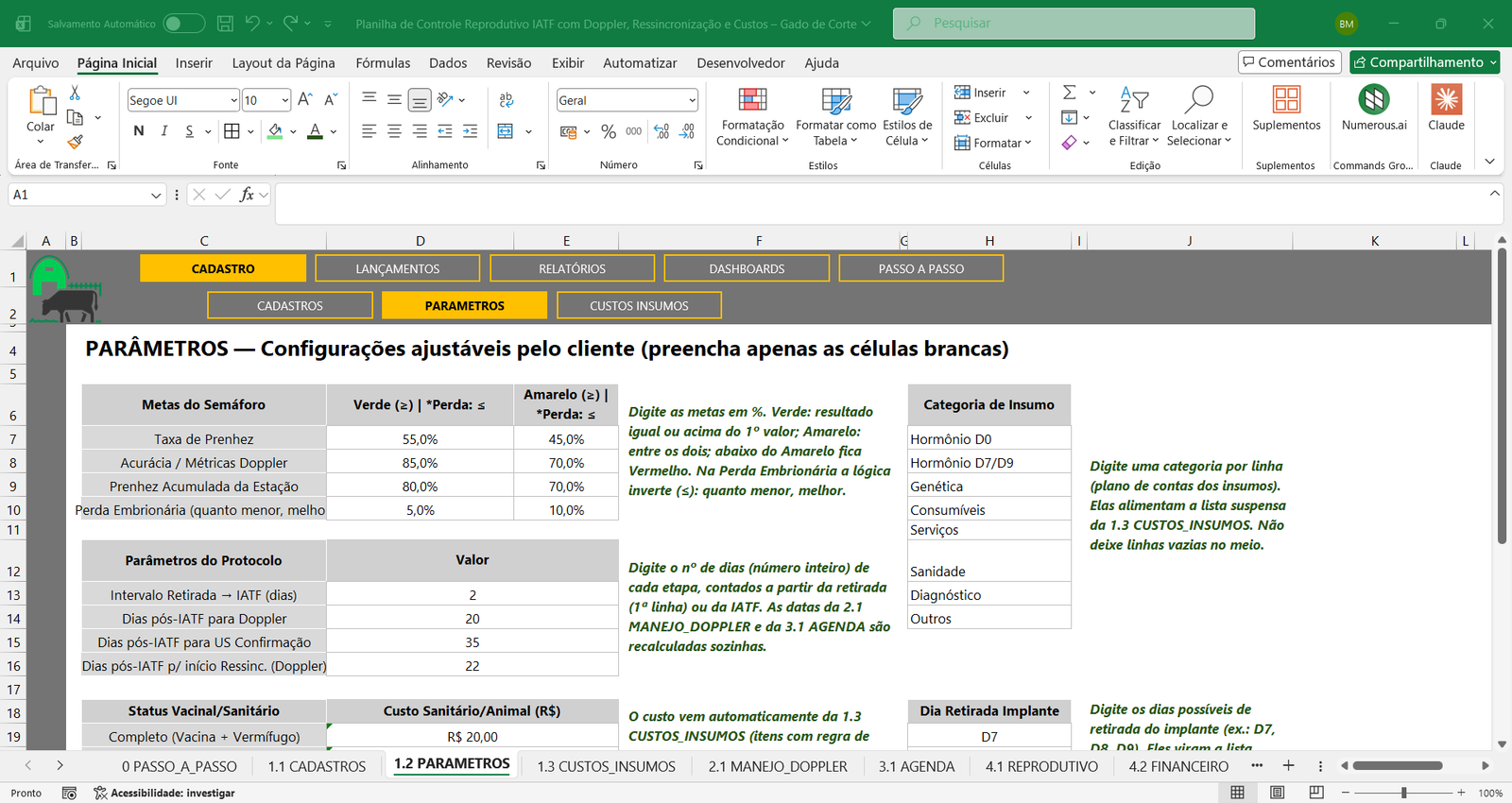Apply the yellow-green fill color button

(275, 131)
